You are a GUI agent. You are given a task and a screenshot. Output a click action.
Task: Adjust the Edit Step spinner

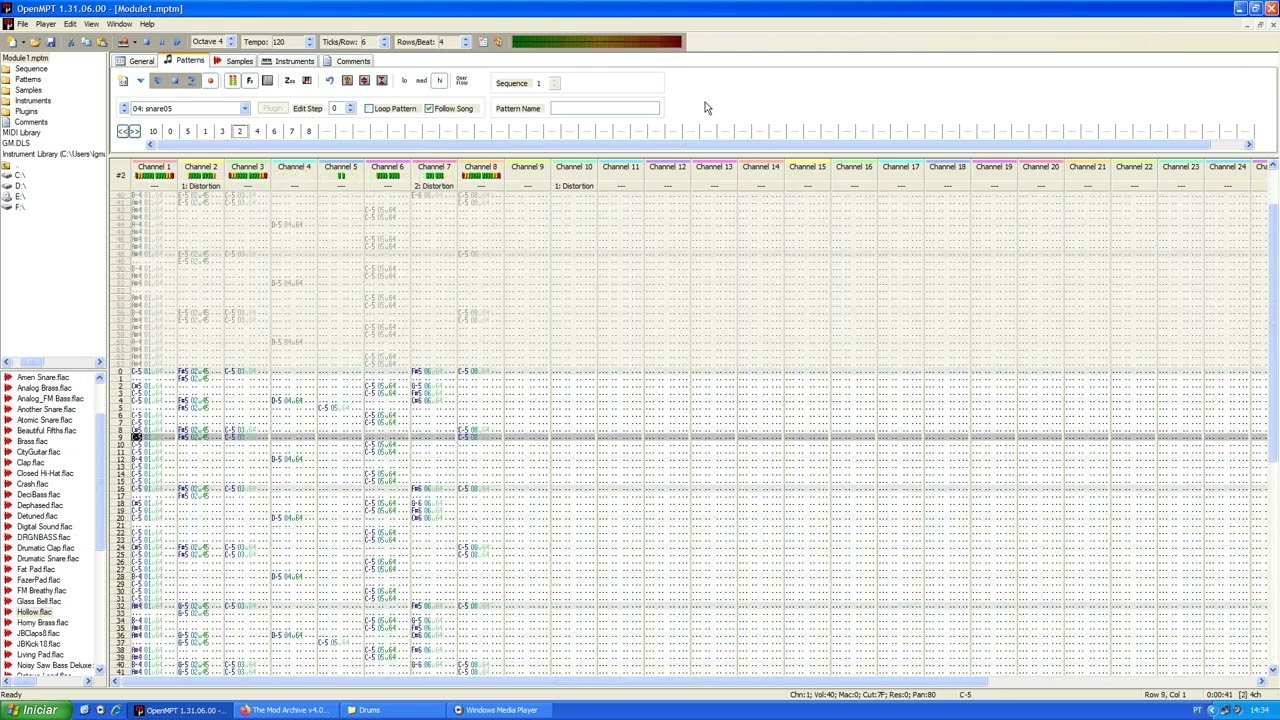(x=350, y=108)
